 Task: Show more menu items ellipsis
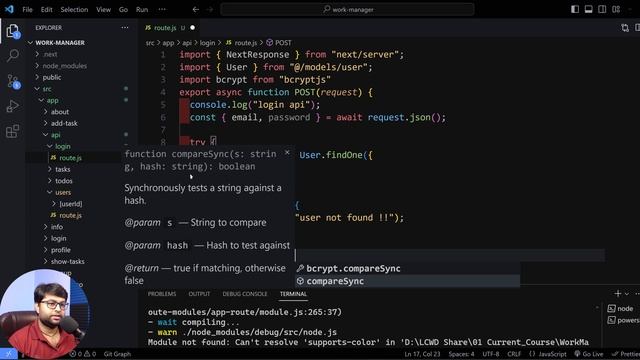pyautogui.click(x=162, y=9)
